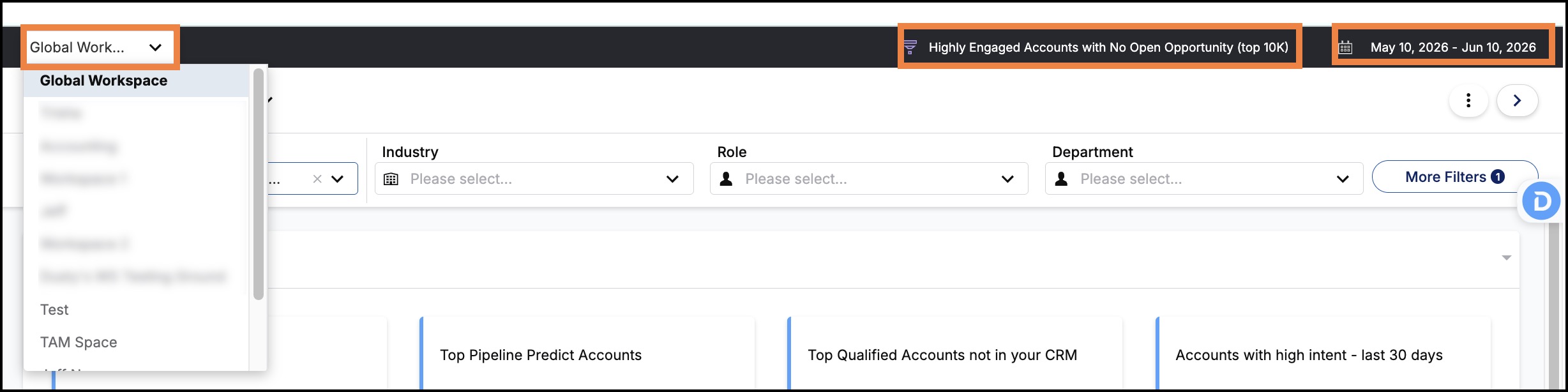Image resolution: width=1568 pixels, height=392 pixels.
Task: Click the purple funnel segment icon
Action: 910,47
